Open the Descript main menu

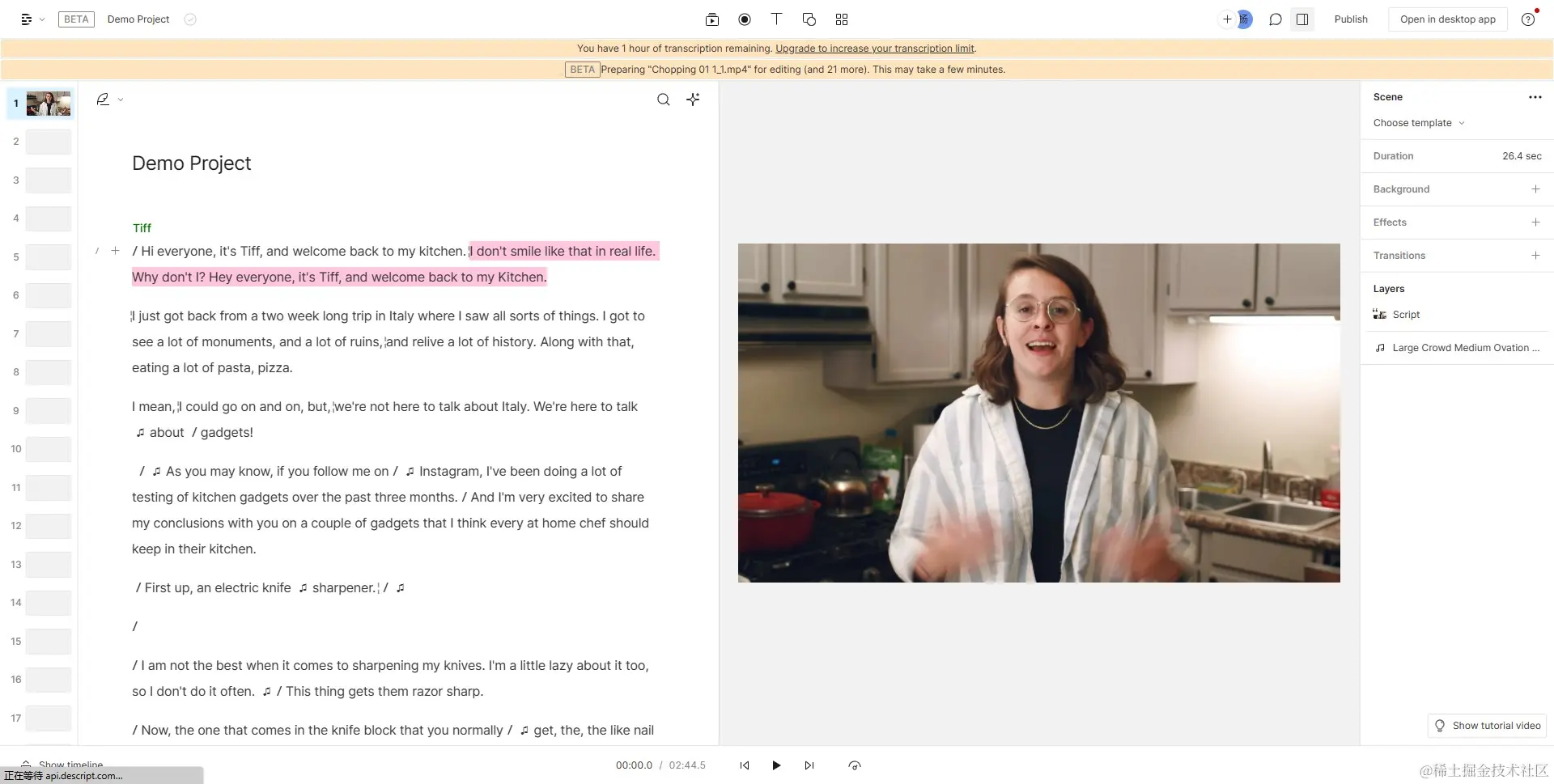click(x=27, y=19)
